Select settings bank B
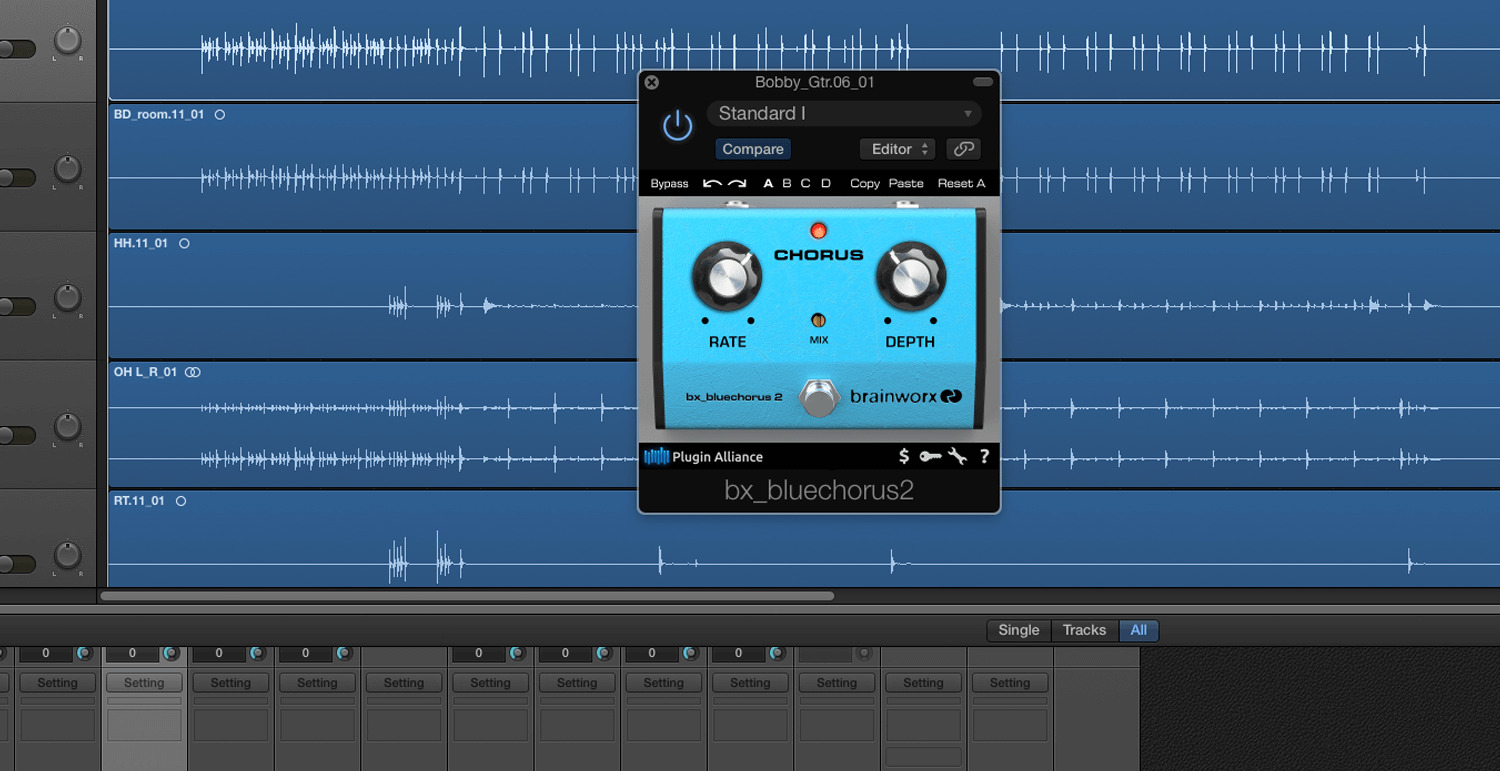Viewport: 1500px width, 771px height. (x=787, y=183)
